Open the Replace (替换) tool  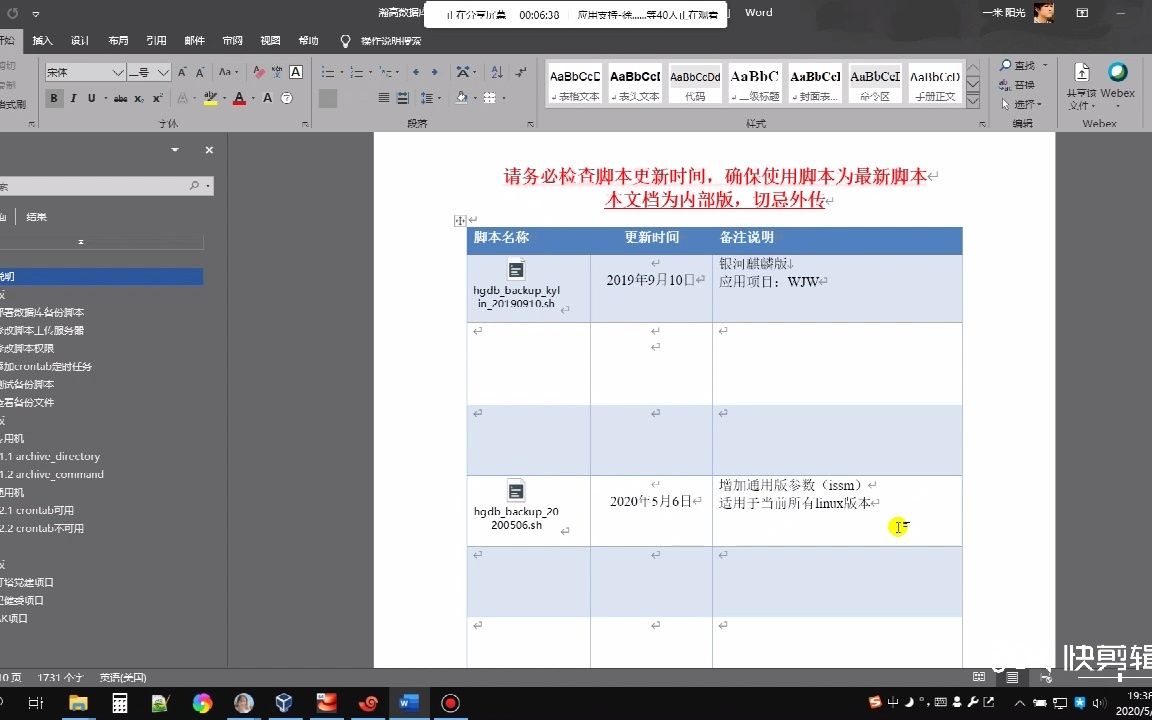(1023, 84)
